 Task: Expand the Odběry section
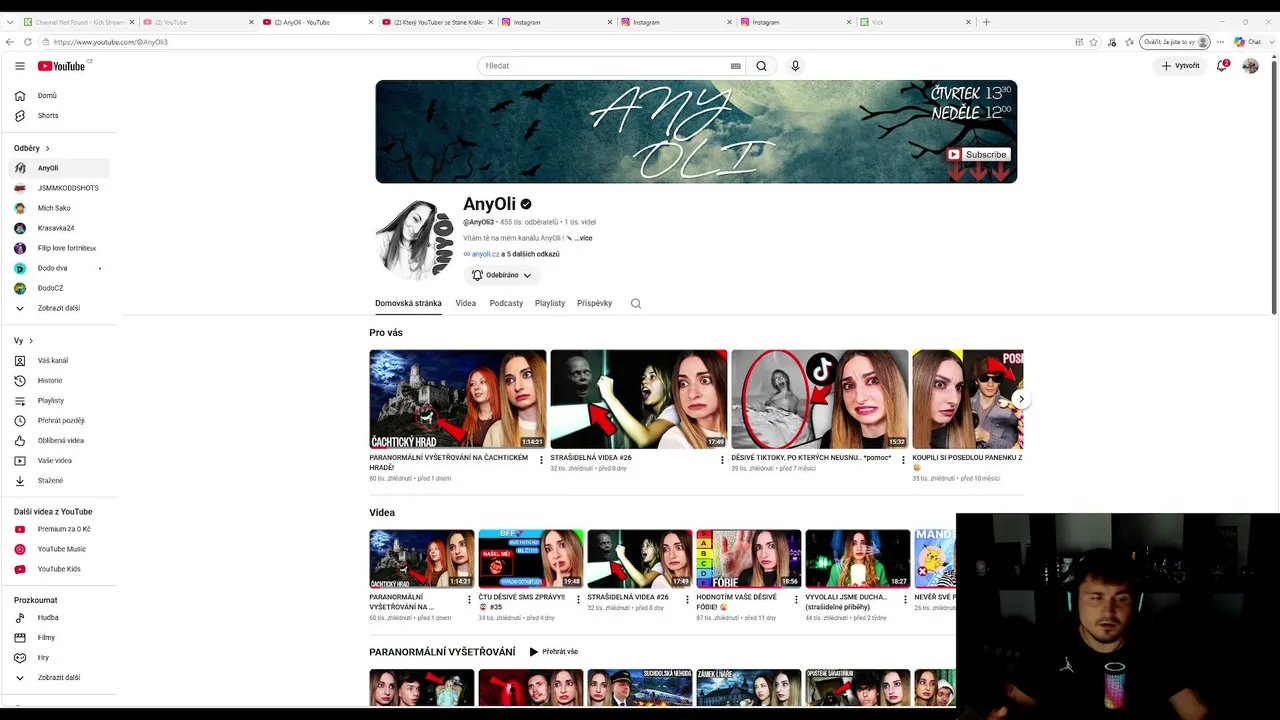32,148
